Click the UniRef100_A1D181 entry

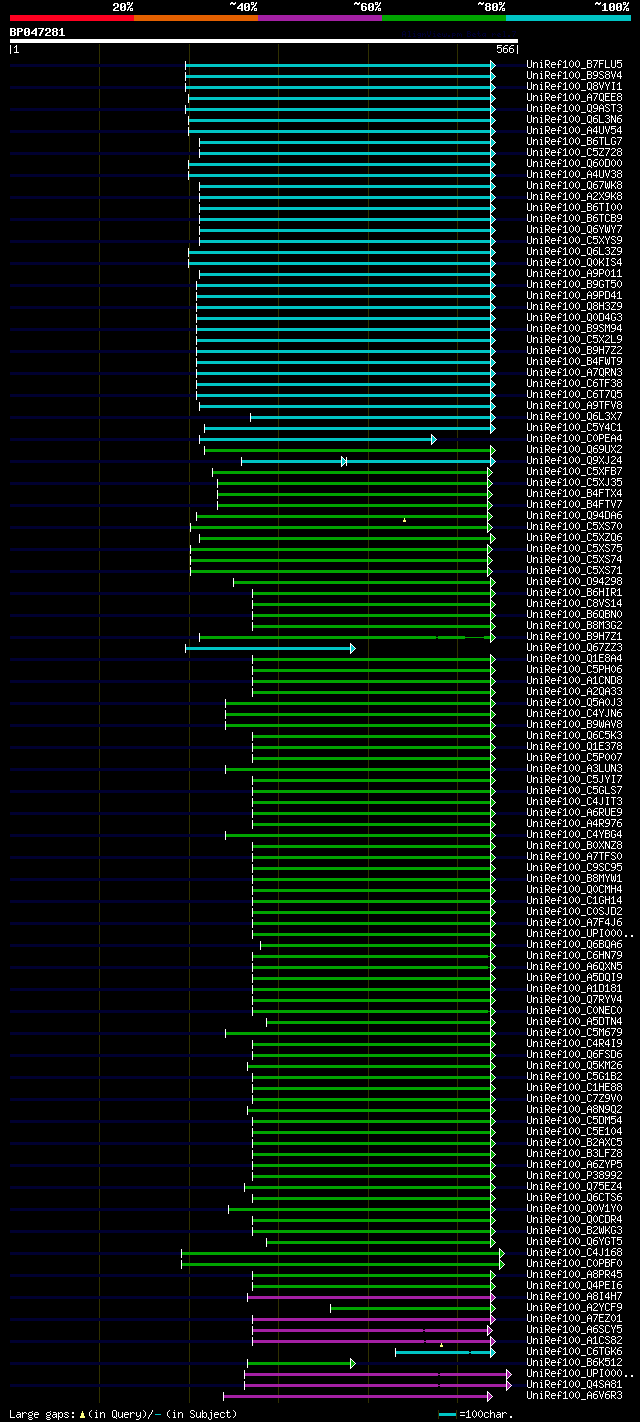pos(574,988)
